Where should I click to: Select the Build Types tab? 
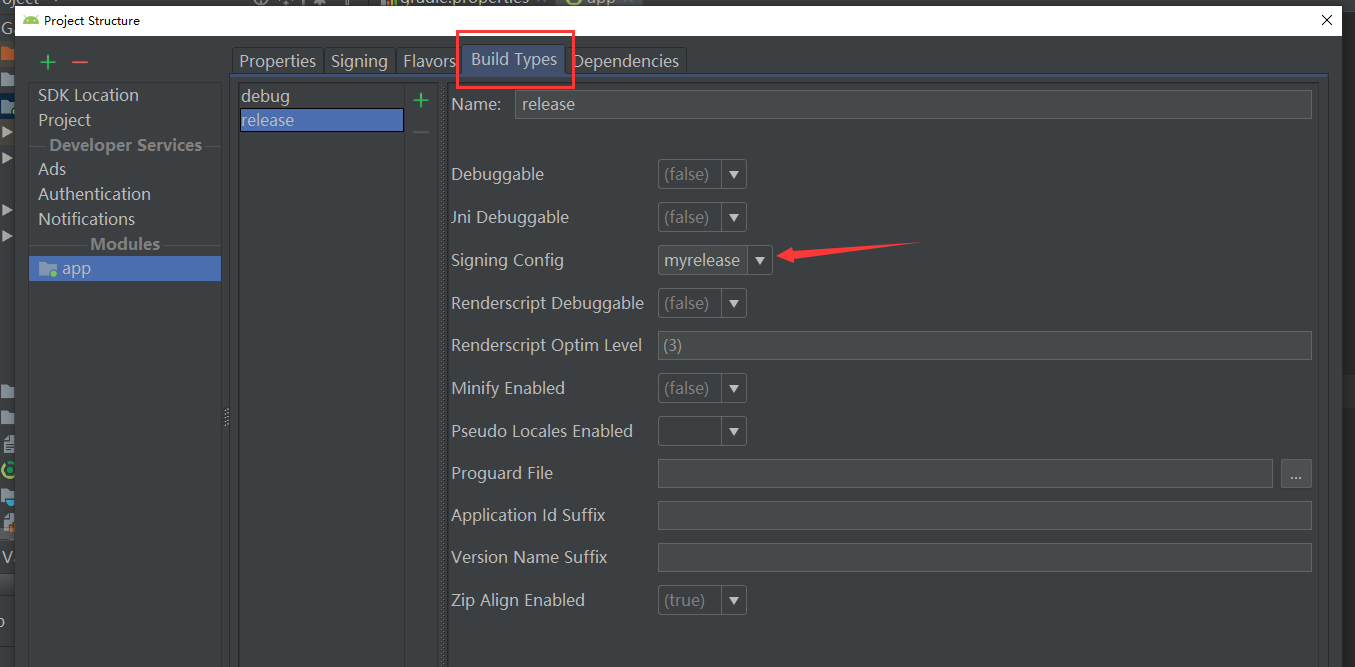point(514,60)
